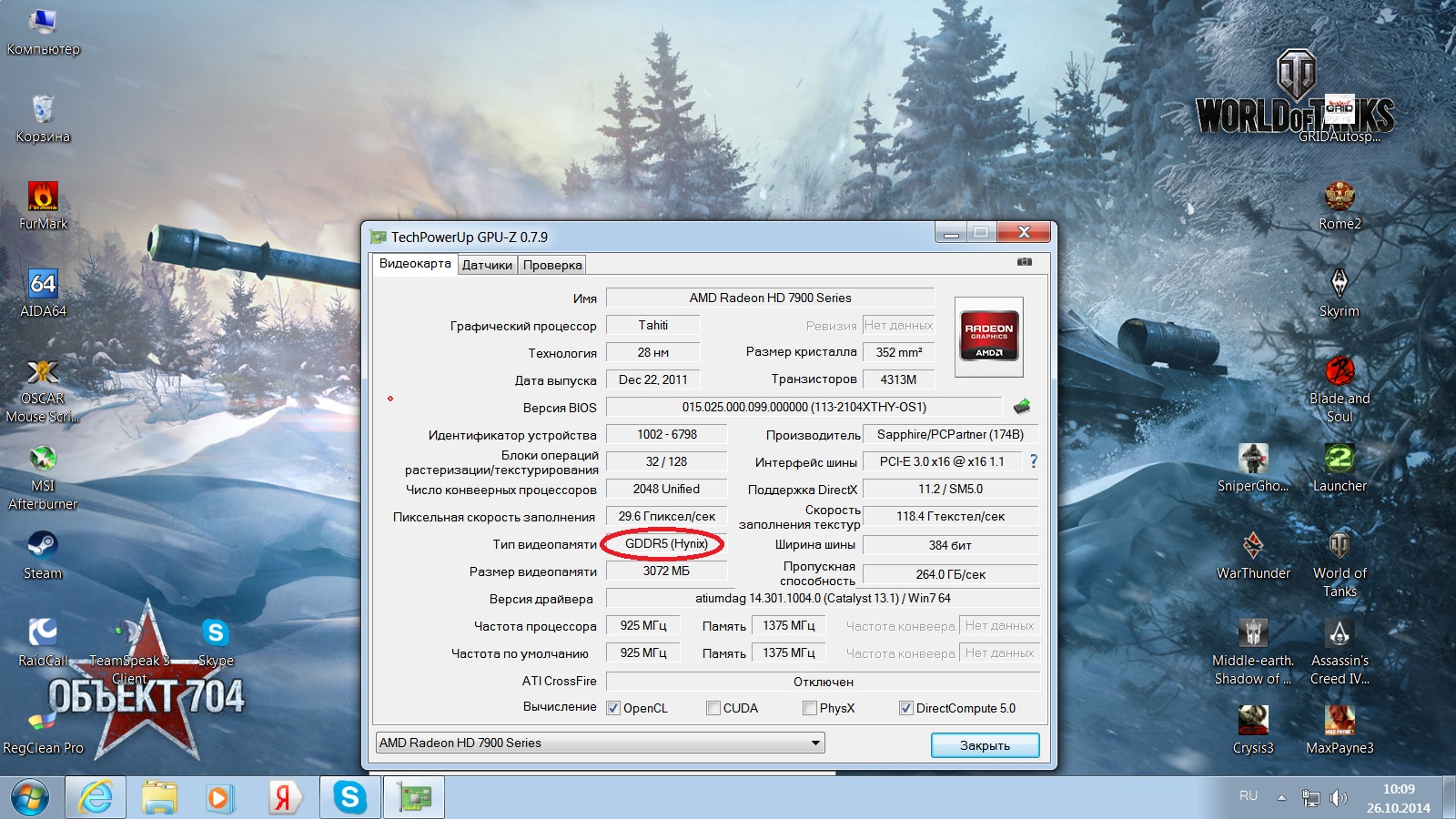The width and height of the screenshot is (1456, 819).
Task: Click the Radeon Graphics AMD logo
Action: pyautogui.click(x=989, y=337)
